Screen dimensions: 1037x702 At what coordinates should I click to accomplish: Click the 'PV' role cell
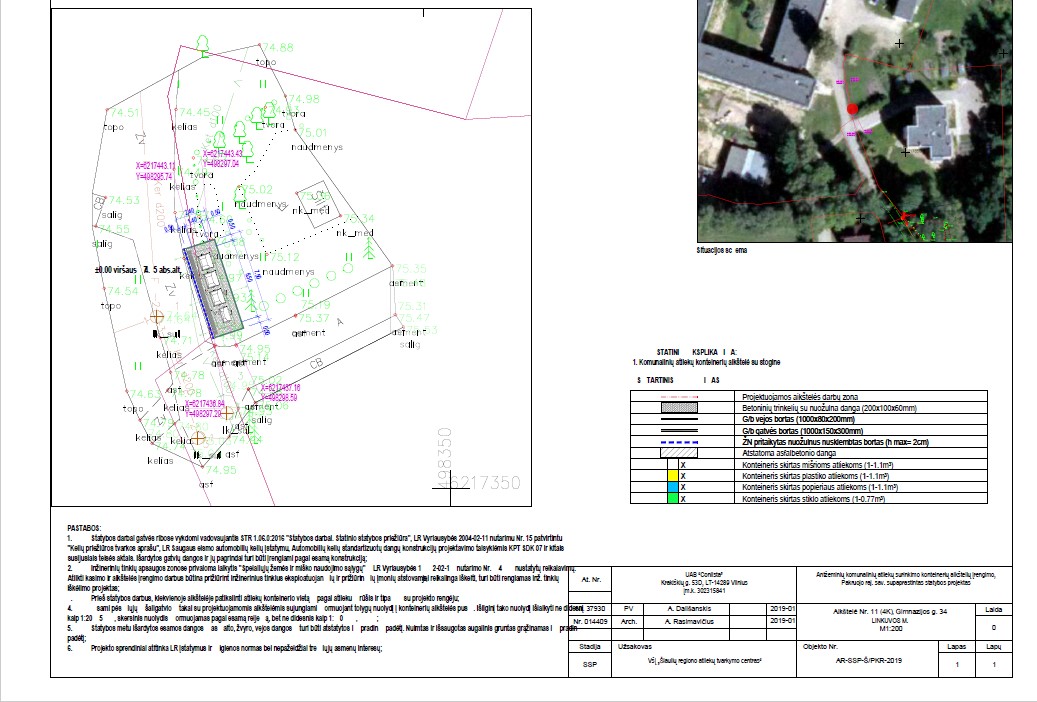coord(628,609)
